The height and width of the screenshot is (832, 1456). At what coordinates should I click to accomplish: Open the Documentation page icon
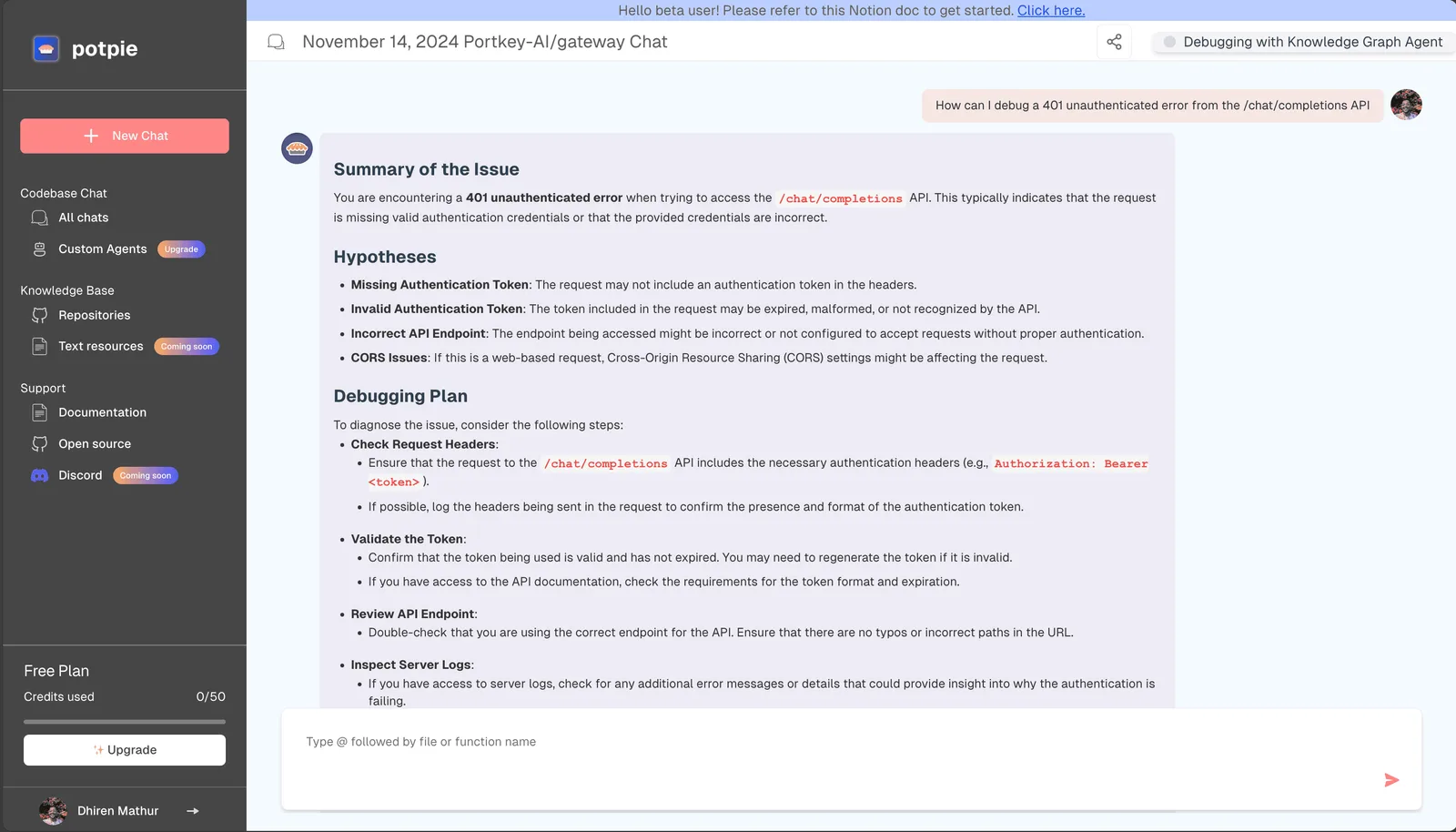tap(39, 412)
